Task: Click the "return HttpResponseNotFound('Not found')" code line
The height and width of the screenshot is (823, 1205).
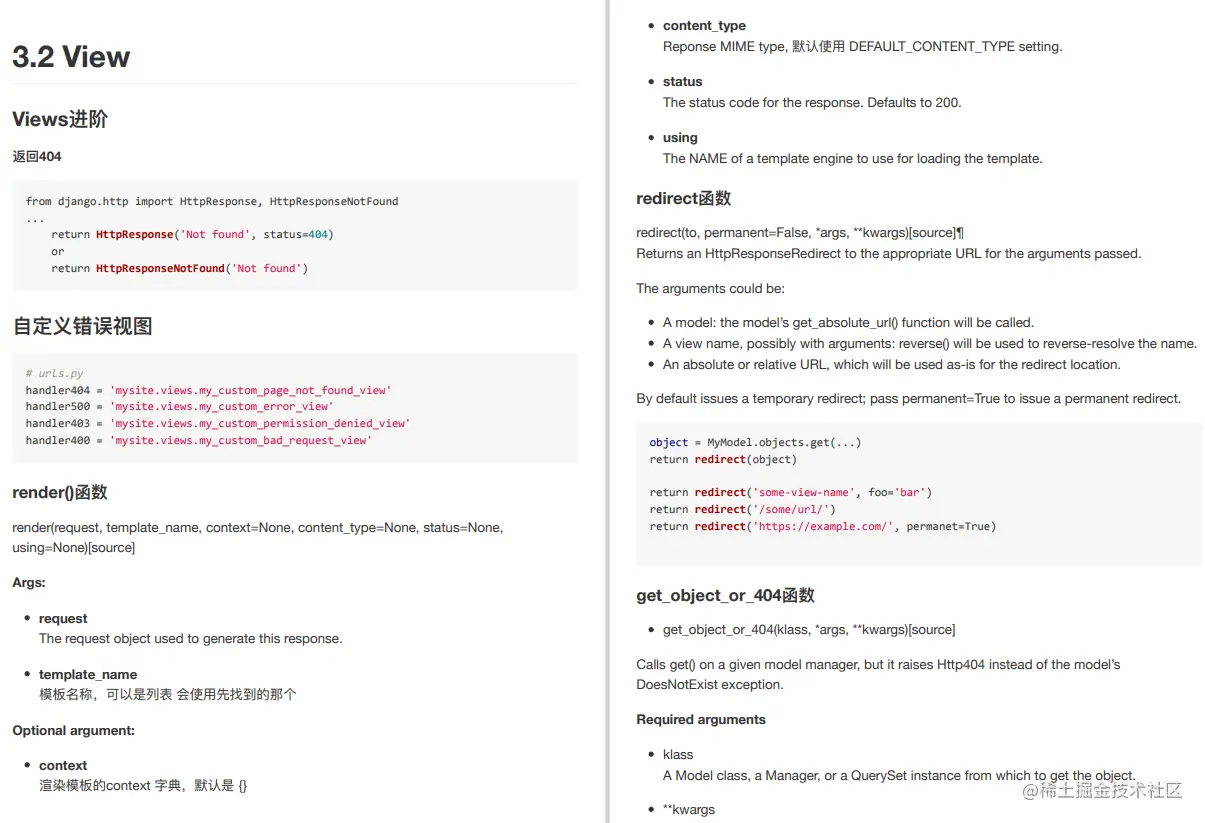Action: point(180,268)
